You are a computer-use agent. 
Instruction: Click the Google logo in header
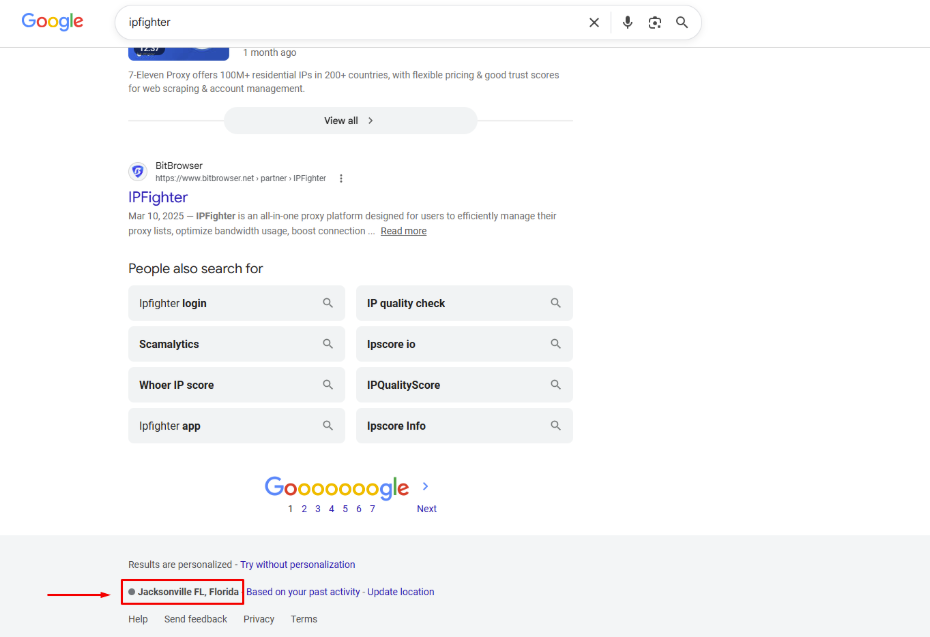tap(52, 22)
